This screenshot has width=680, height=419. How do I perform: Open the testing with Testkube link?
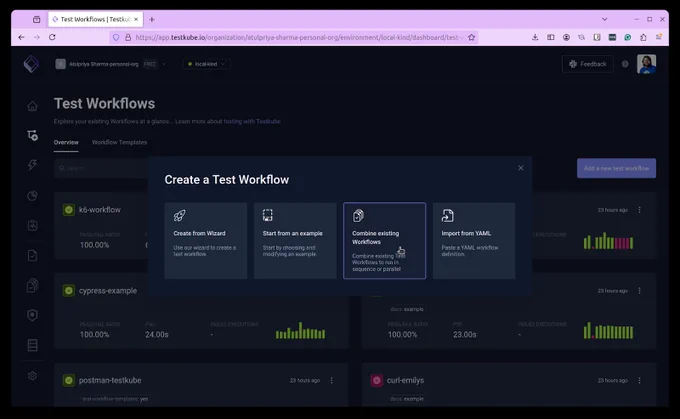252,121
